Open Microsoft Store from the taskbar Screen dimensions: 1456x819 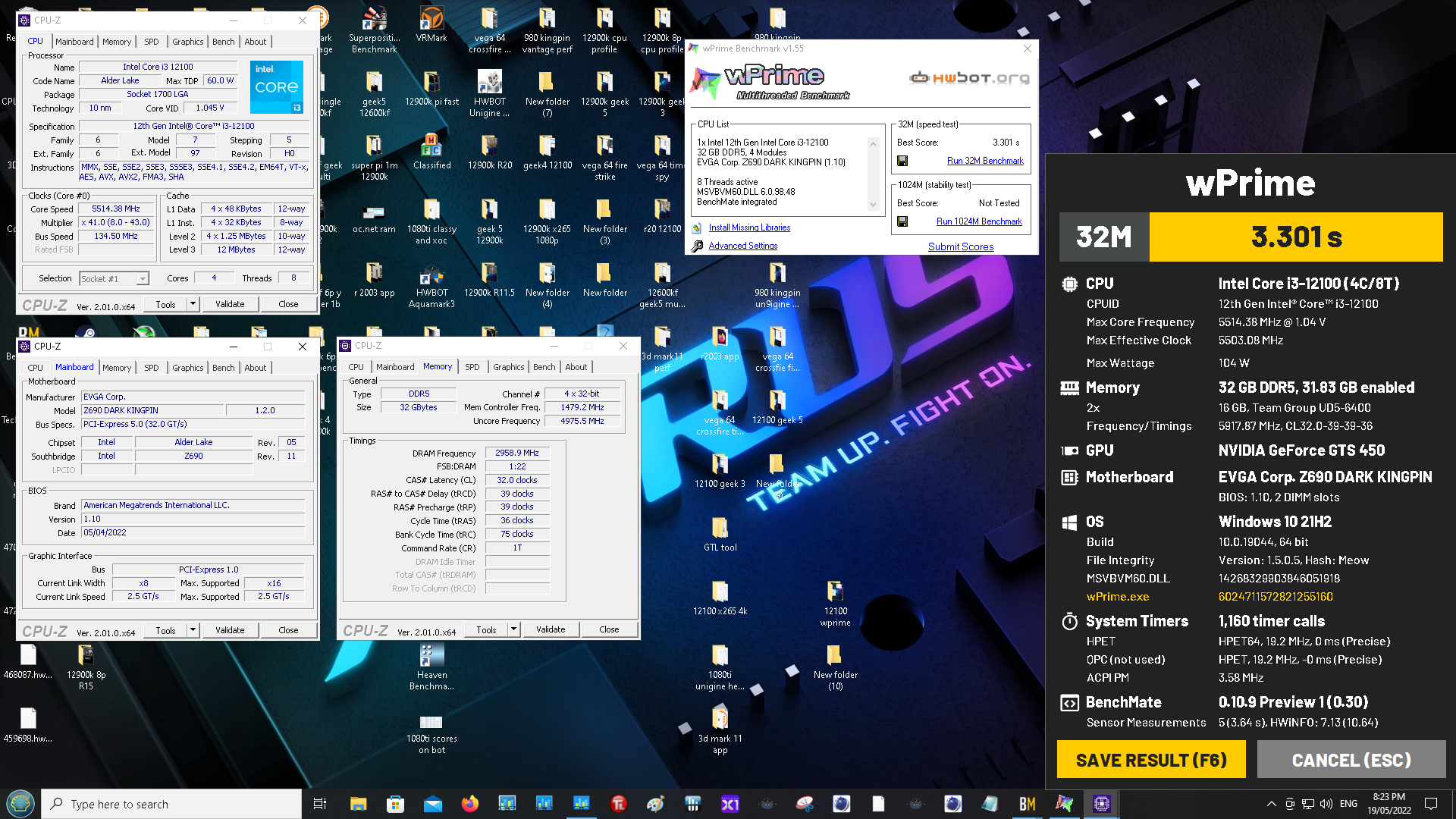(x=396, y=804)
